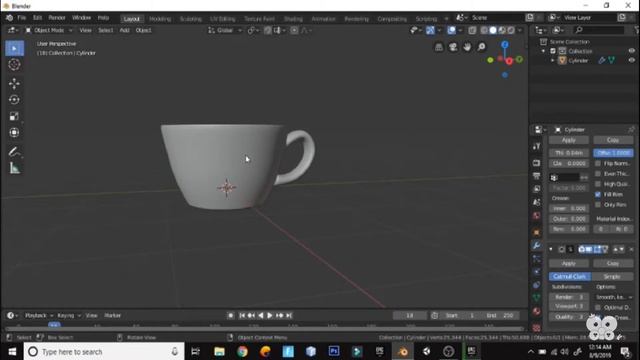
Task: Open the Render menu
Action: click(x=57, y=18)
